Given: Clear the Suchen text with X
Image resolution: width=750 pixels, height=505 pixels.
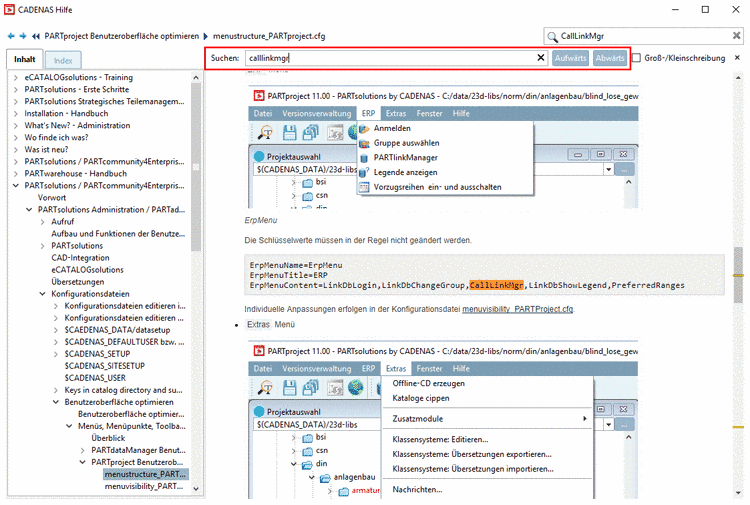Looking at the screenshot, I should click(x=540, y=58).
